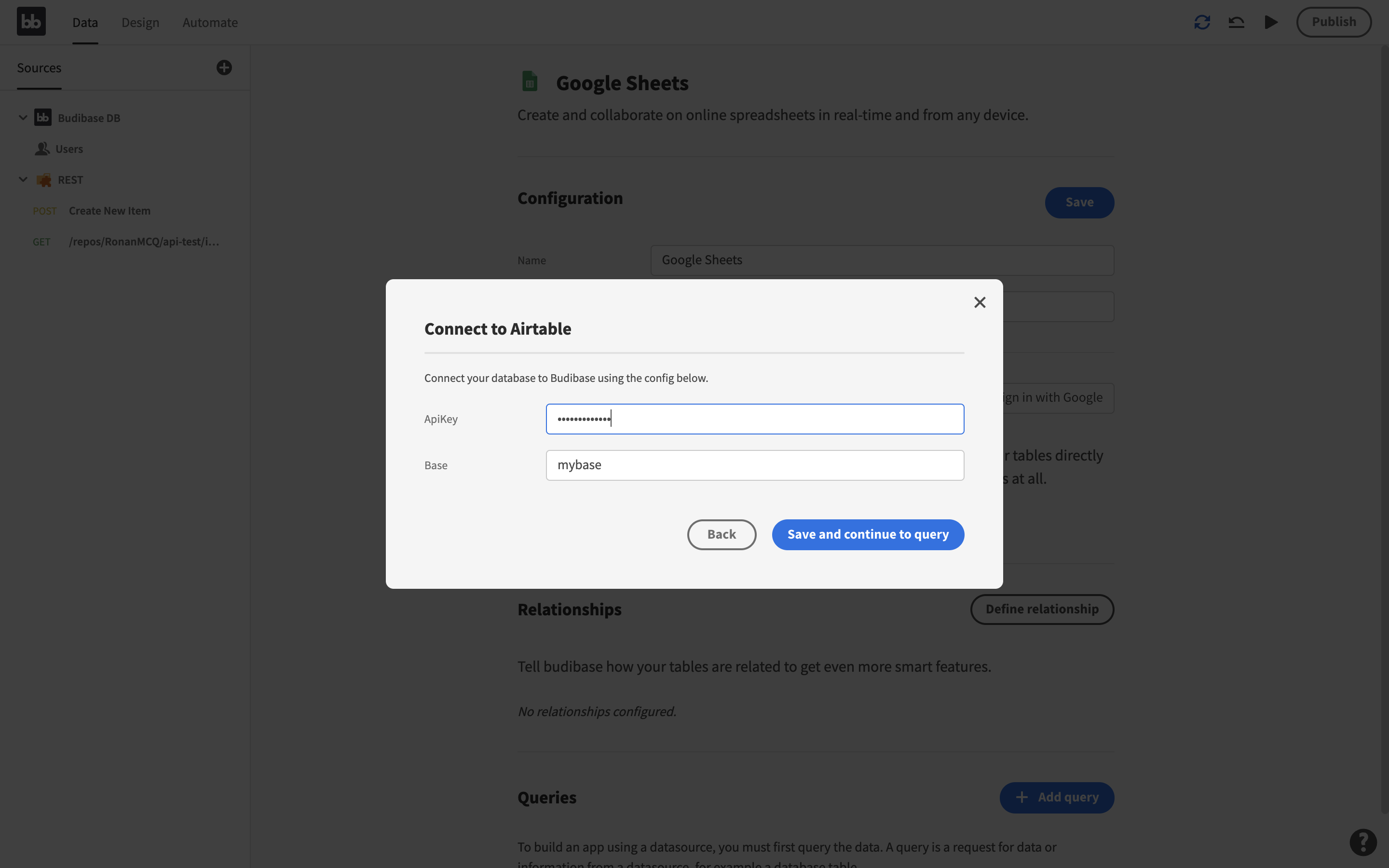Select the Design tab in top navigation
This screenshot has height=868, width=1389.
[140, 21]
